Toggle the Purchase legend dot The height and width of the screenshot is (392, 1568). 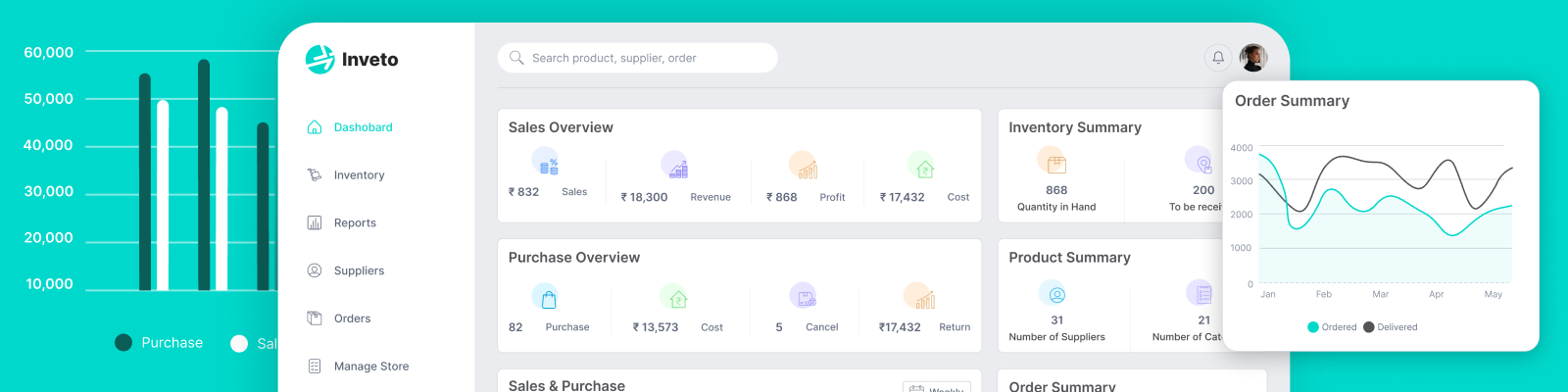(123, 342)
